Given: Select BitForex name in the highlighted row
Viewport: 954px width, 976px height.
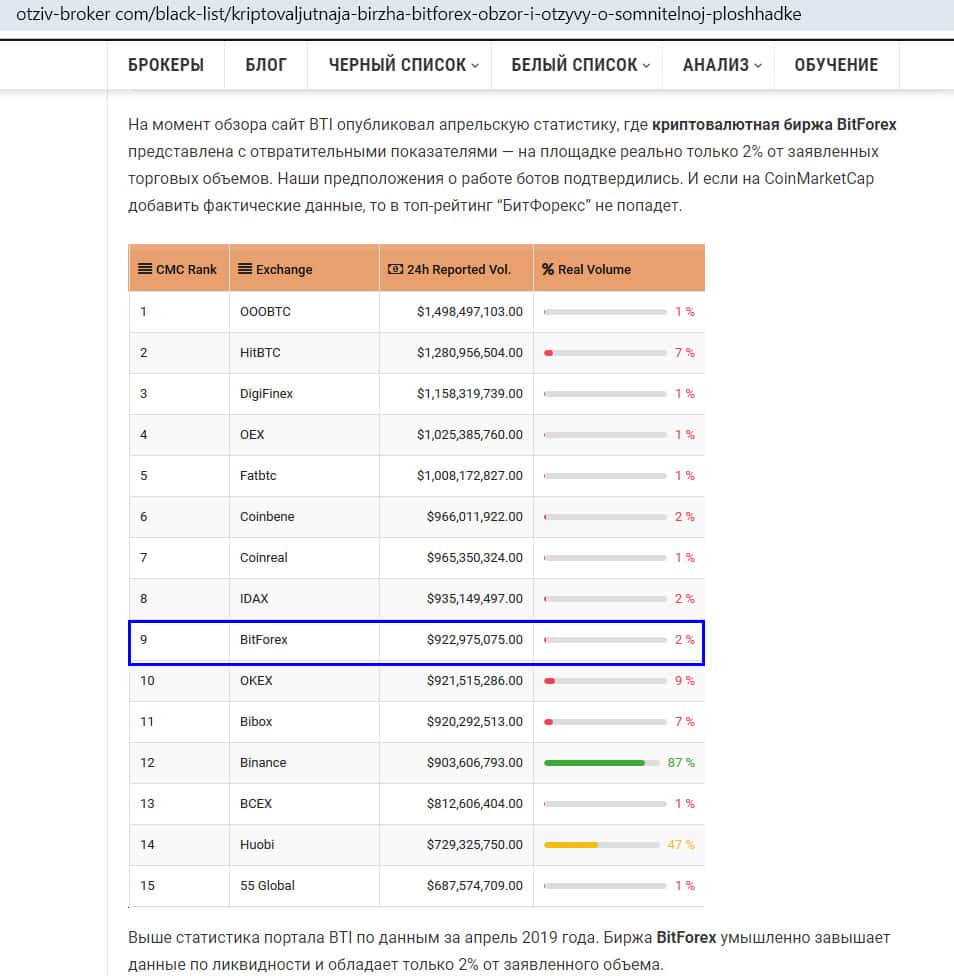Looking at the screenshot, I should point(264,640).
